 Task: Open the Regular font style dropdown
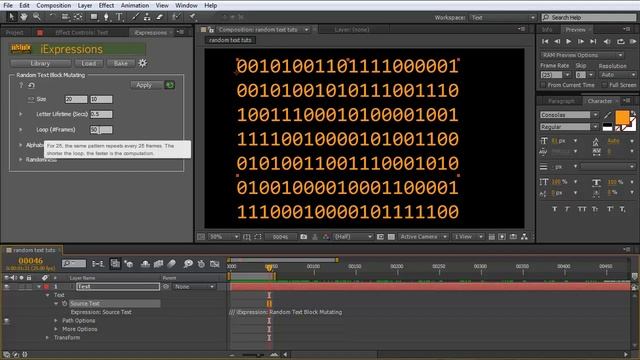[x=569, y=127]
